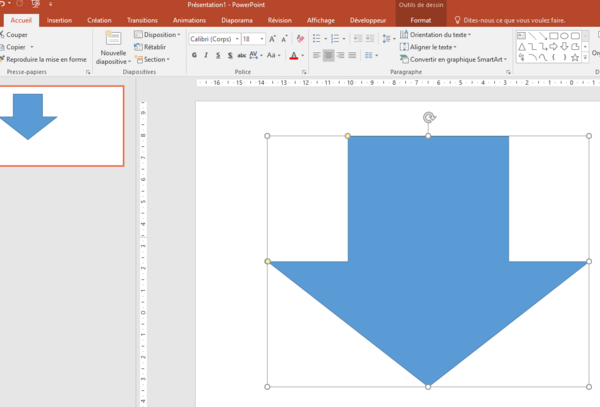This screenshot has width=600, height=407.
Task: Select the curve shape in gallery
Action: pos(543,57)
